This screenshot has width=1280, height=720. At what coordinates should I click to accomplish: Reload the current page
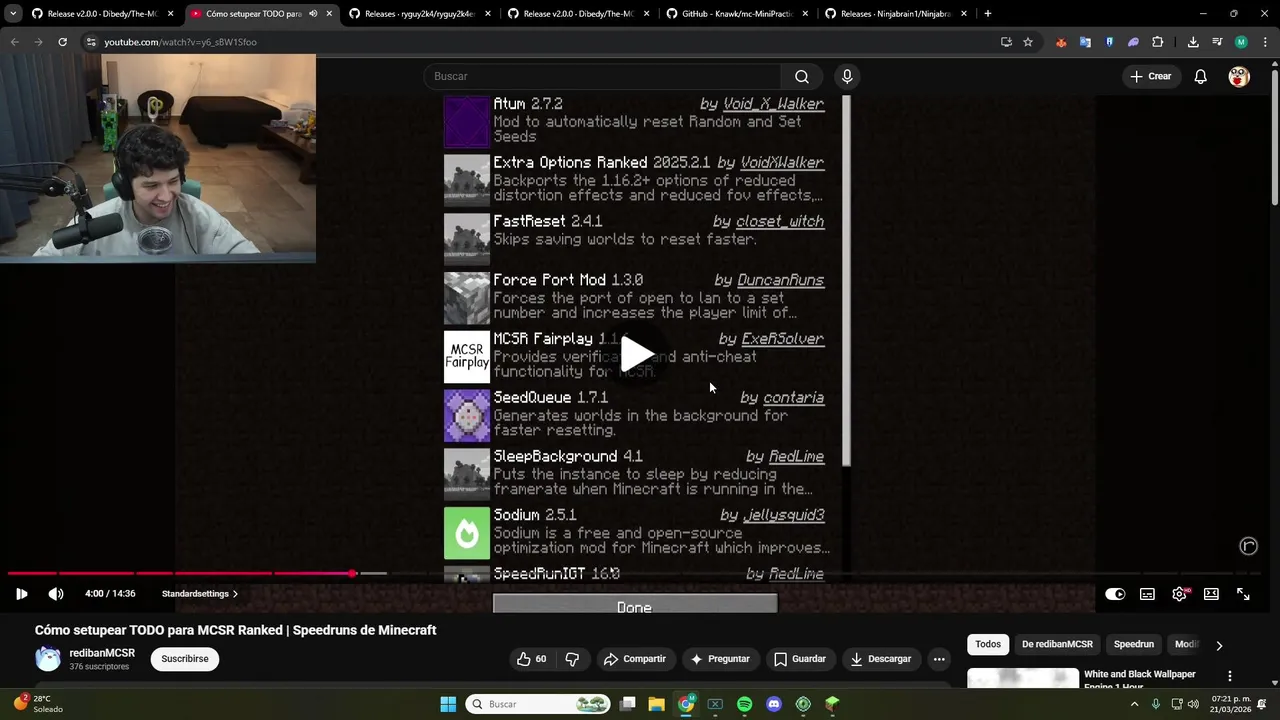[62, 42]
